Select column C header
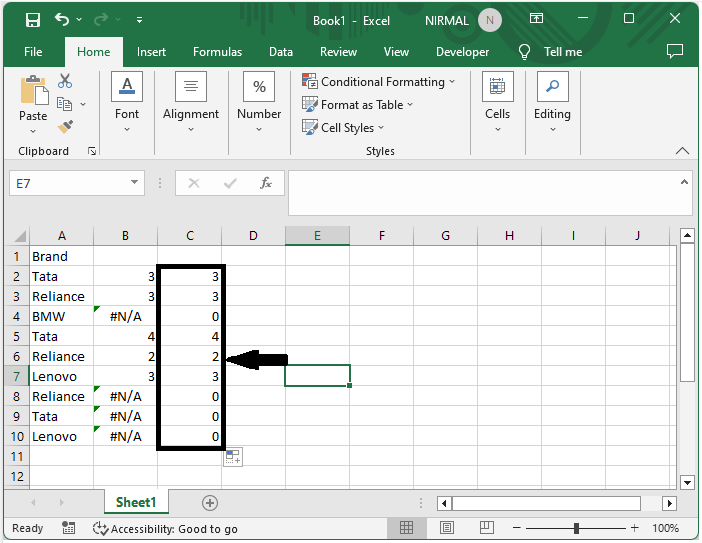 click(x=190, y=236)
